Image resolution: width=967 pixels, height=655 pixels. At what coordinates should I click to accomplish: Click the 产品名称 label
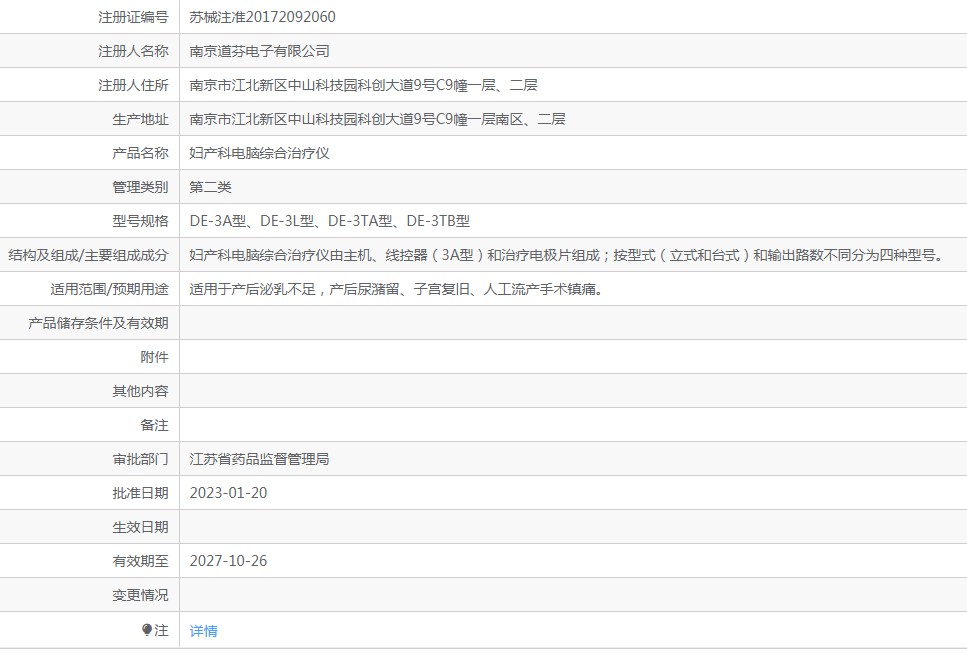140,153
